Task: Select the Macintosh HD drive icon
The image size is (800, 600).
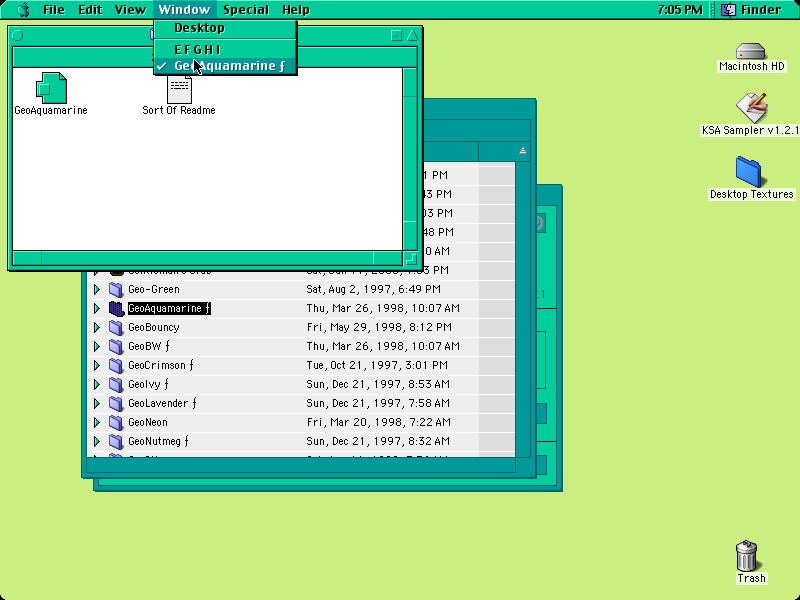Action: click(751, 51)
